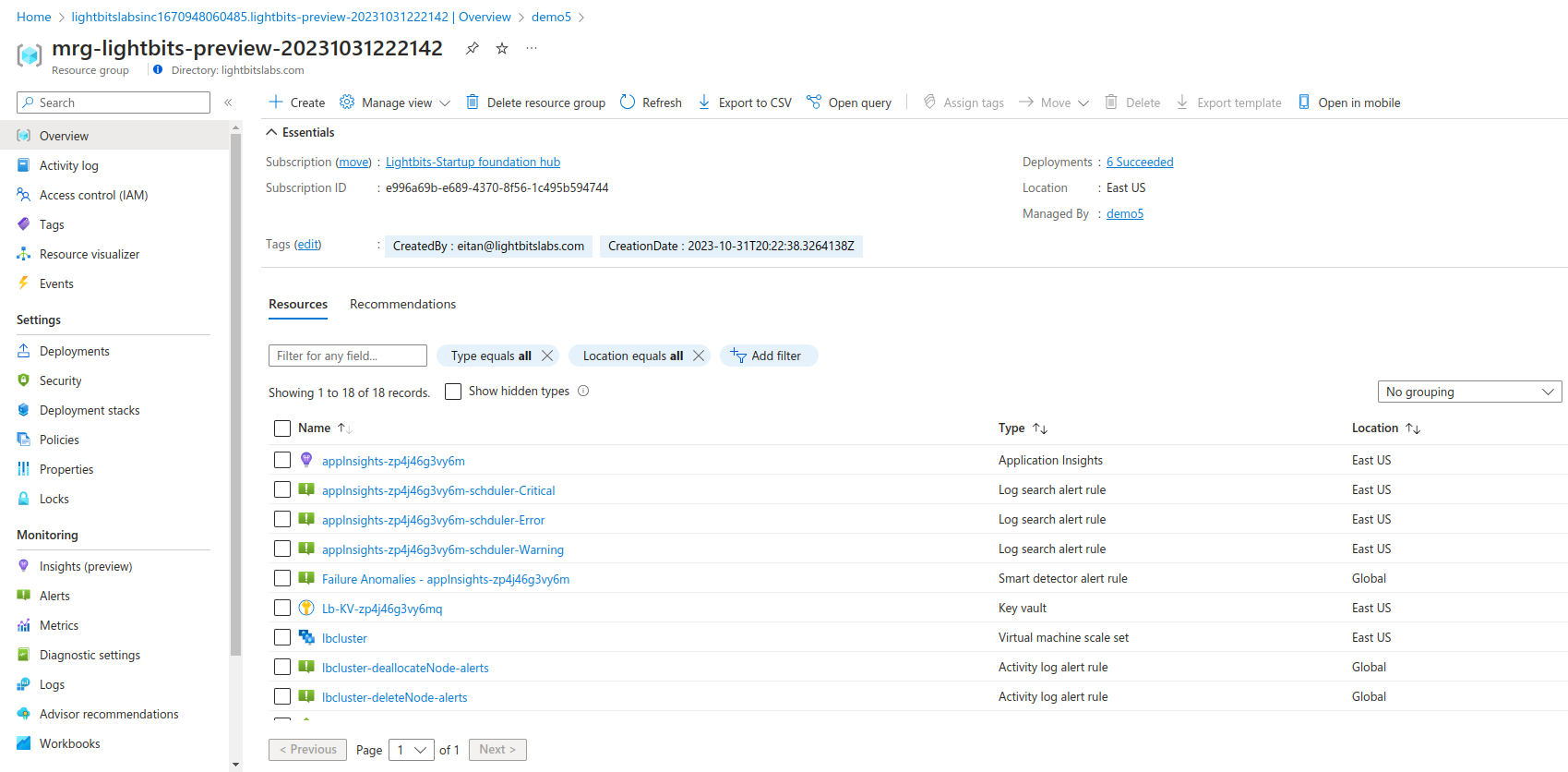The image size is (1568, 772).
Task: Click the sidebar scroll down arrow
Action: [235, 765]
